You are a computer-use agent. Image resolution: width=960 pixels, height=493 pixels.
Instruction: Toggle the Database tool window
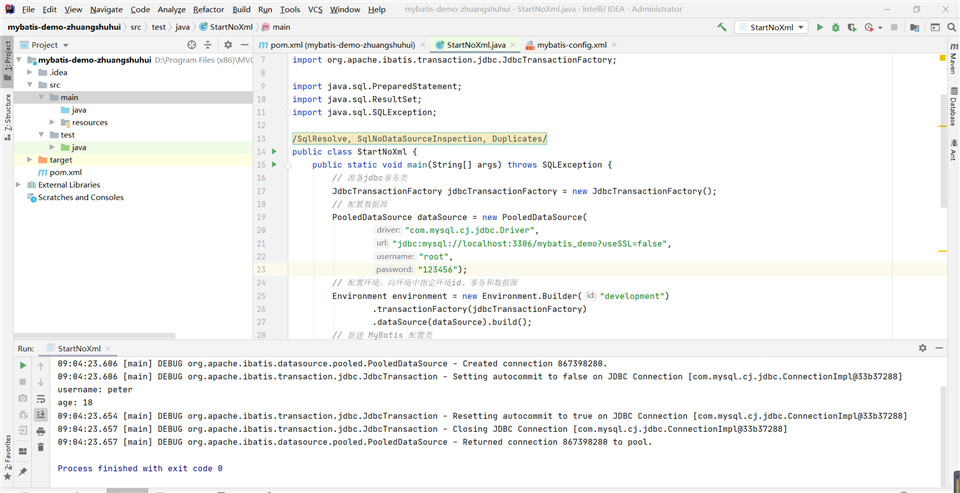pyautogui.click(x=953, y=107)
